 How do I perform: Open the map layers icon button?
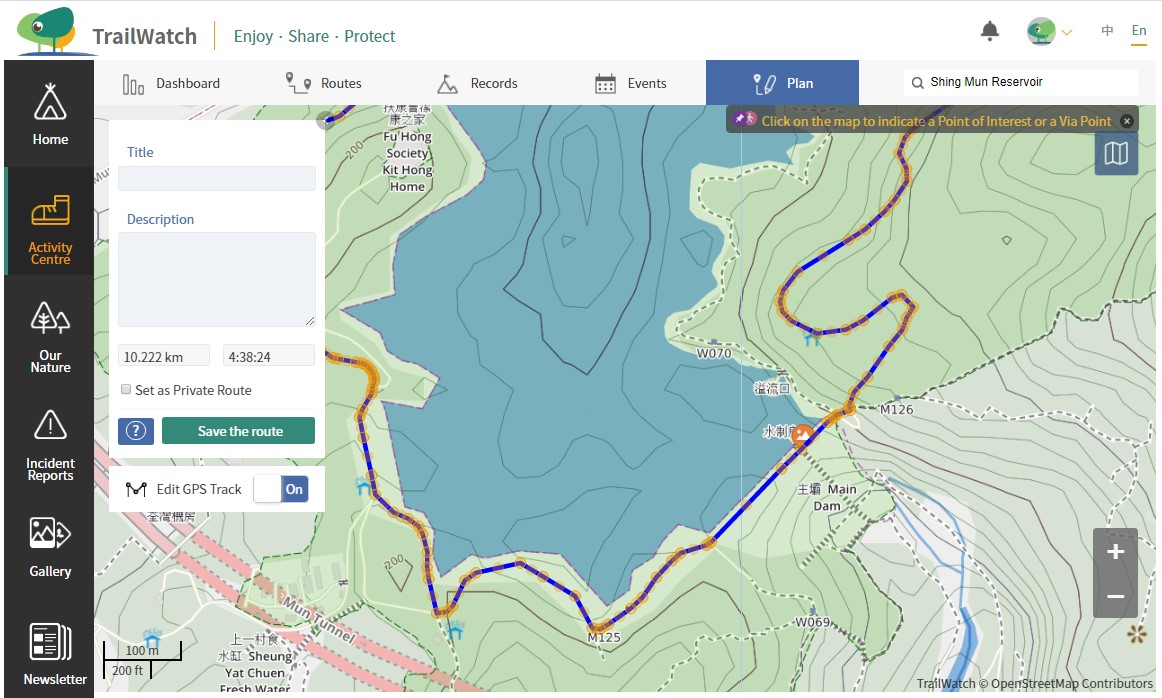pyautogui.click(x=1116, y=154)
